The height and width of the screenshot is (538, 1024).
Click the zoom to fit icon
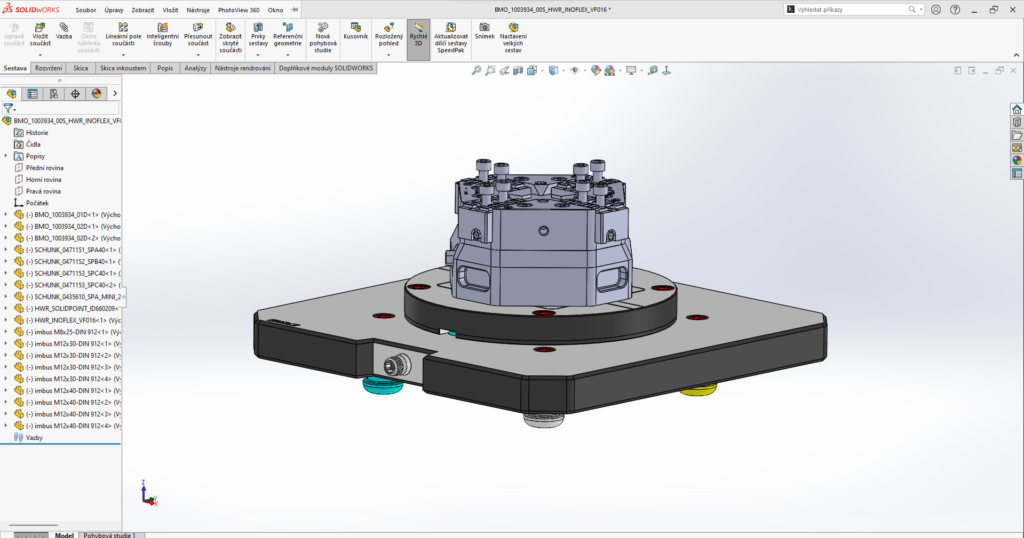point(477,71)
